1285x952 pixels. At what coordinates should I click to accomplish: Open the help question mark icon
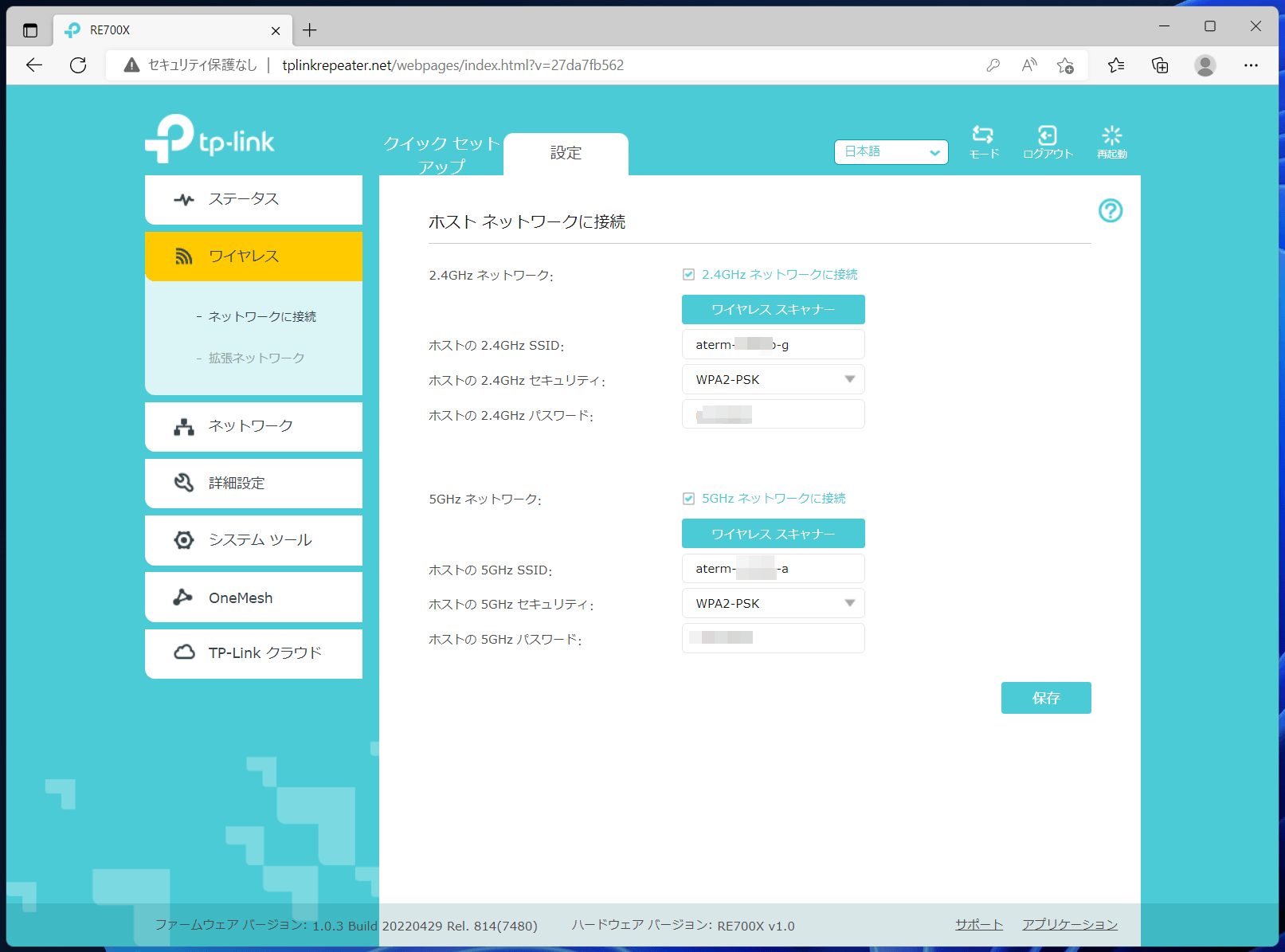[1110, 210]
